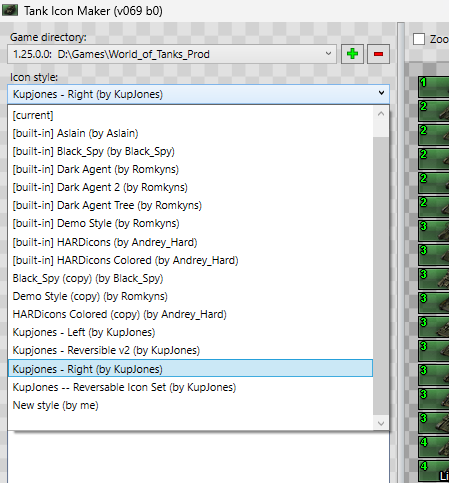The image size is (449, 483).
Task: Click the Tank Icon Maker title bar icon
Action: pos(10,11)
